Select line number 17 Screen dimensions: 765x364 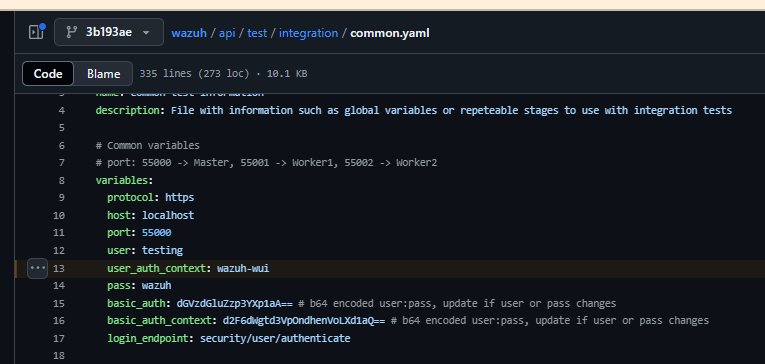click(x=59, y=339)
